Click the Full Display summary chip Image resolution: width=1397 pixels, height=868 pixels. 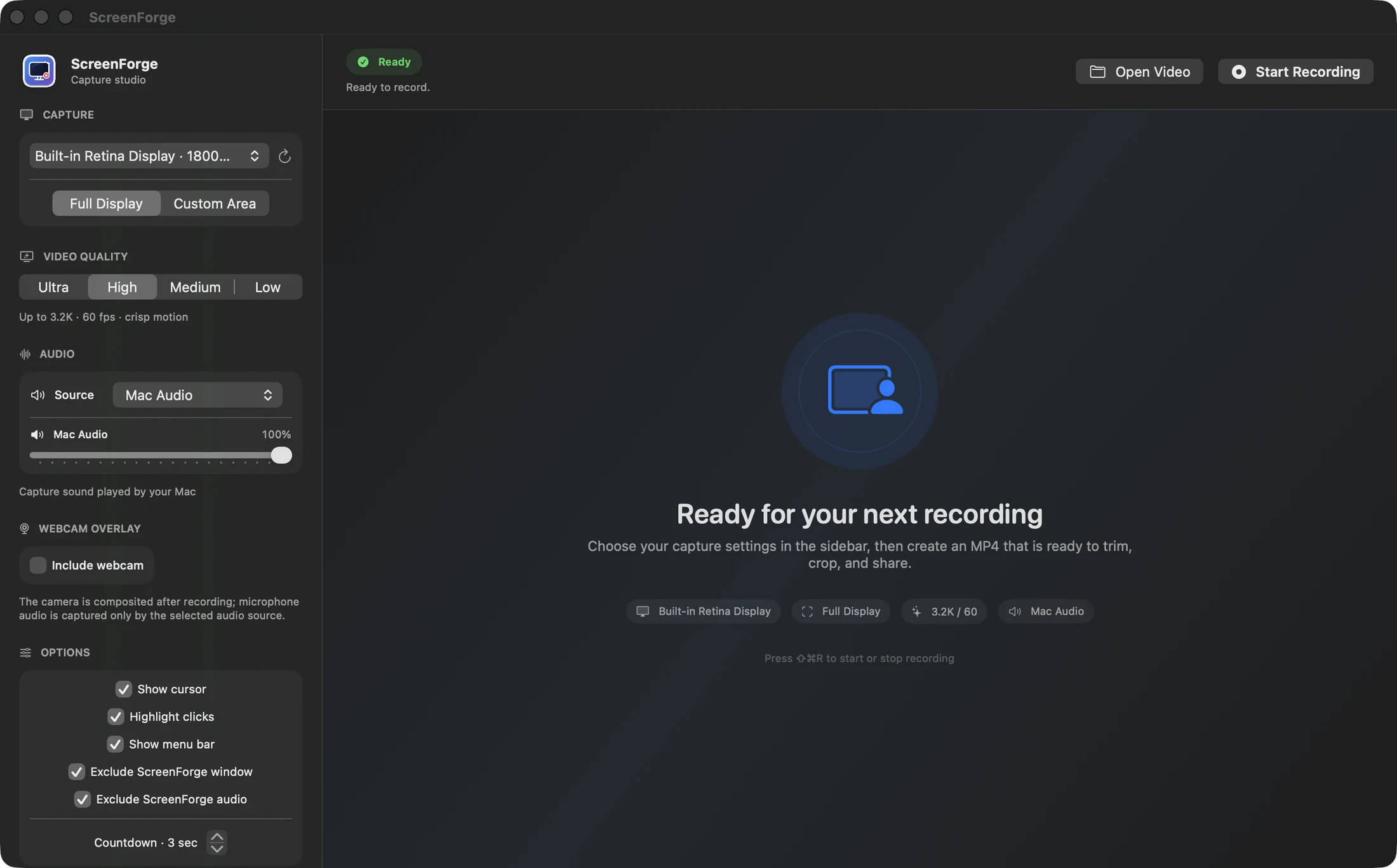click(x=841, y=611)
